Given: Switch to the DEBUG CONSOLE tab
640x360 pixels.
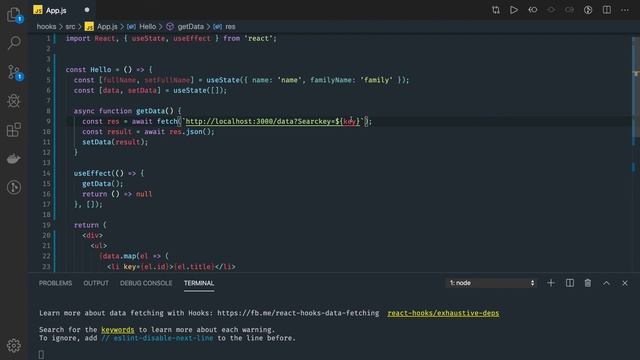Looking at the screenshot, I should (146, 283).
